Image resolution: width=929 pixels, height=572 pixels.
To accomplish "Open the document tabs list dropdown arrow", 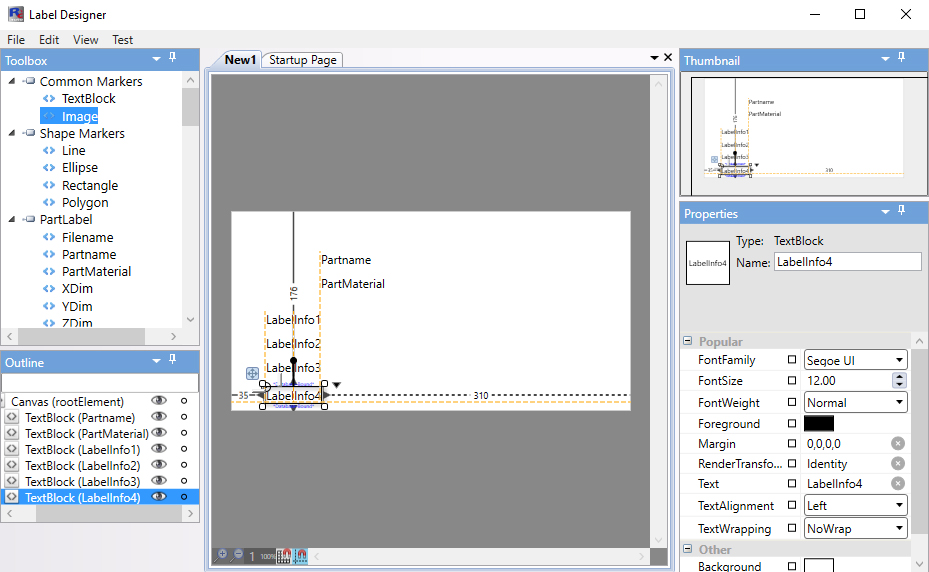I will [654, 58].
